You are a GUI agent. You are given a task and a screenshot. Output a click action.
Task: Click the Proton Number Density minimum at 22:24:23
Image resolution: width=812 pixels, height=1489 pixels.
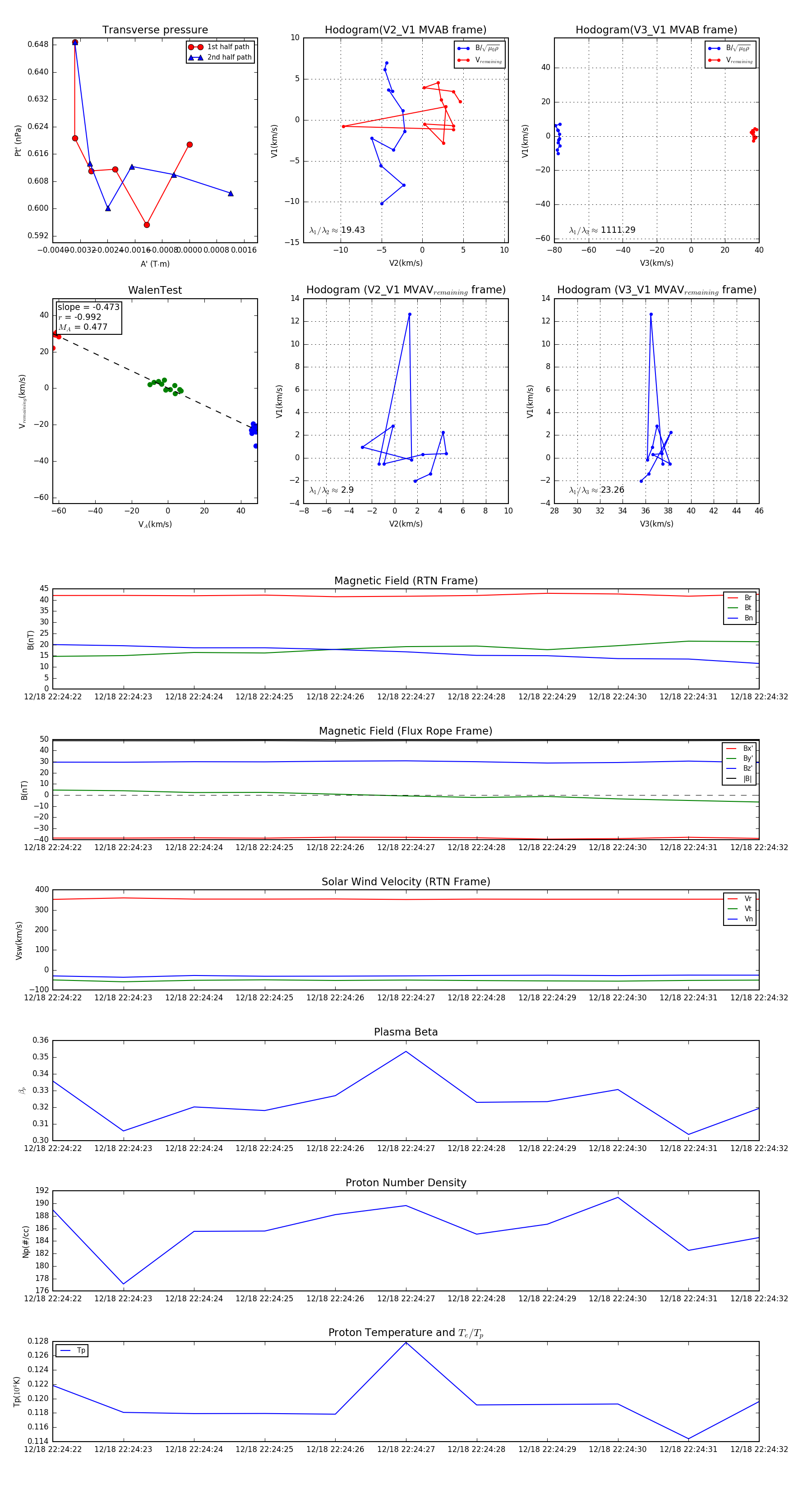click(x=123, y=1284)
